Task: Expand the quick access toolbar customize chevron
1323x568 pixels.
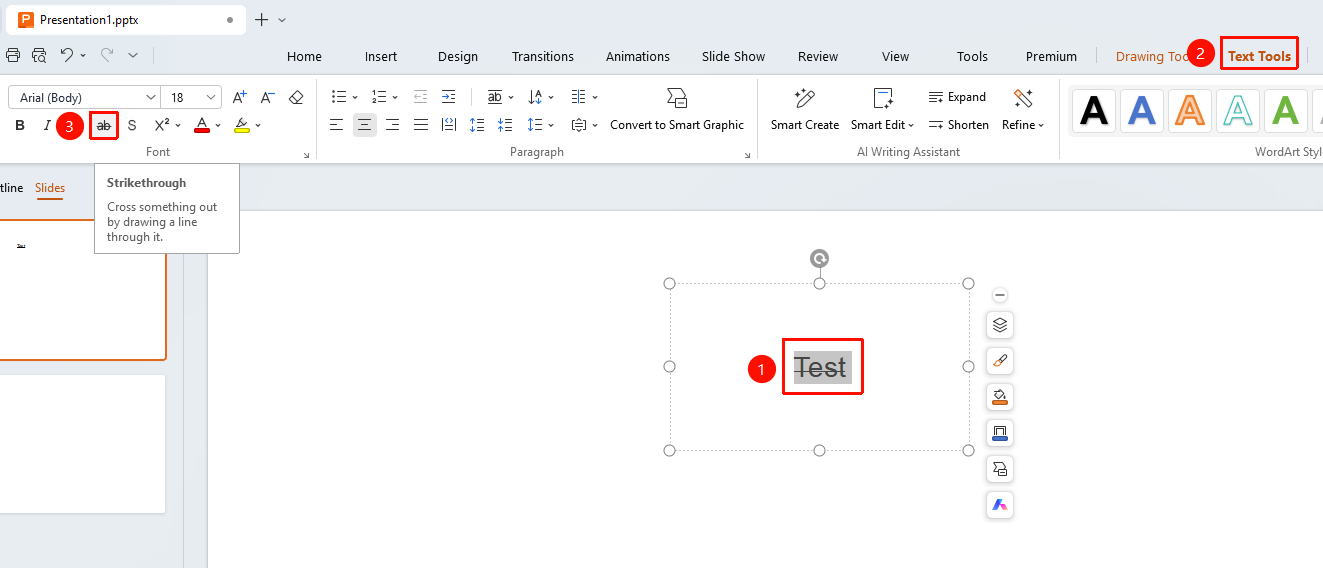Action: [x=133, y=56]
